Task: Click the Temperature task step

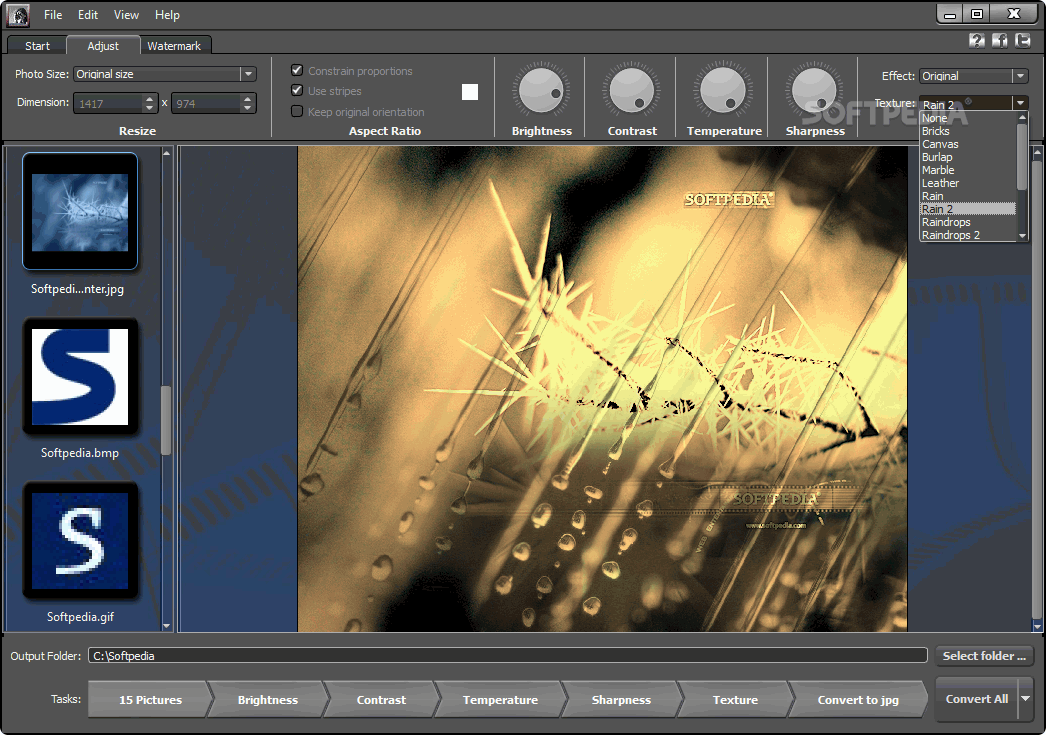Action: [x=500, y=700]
